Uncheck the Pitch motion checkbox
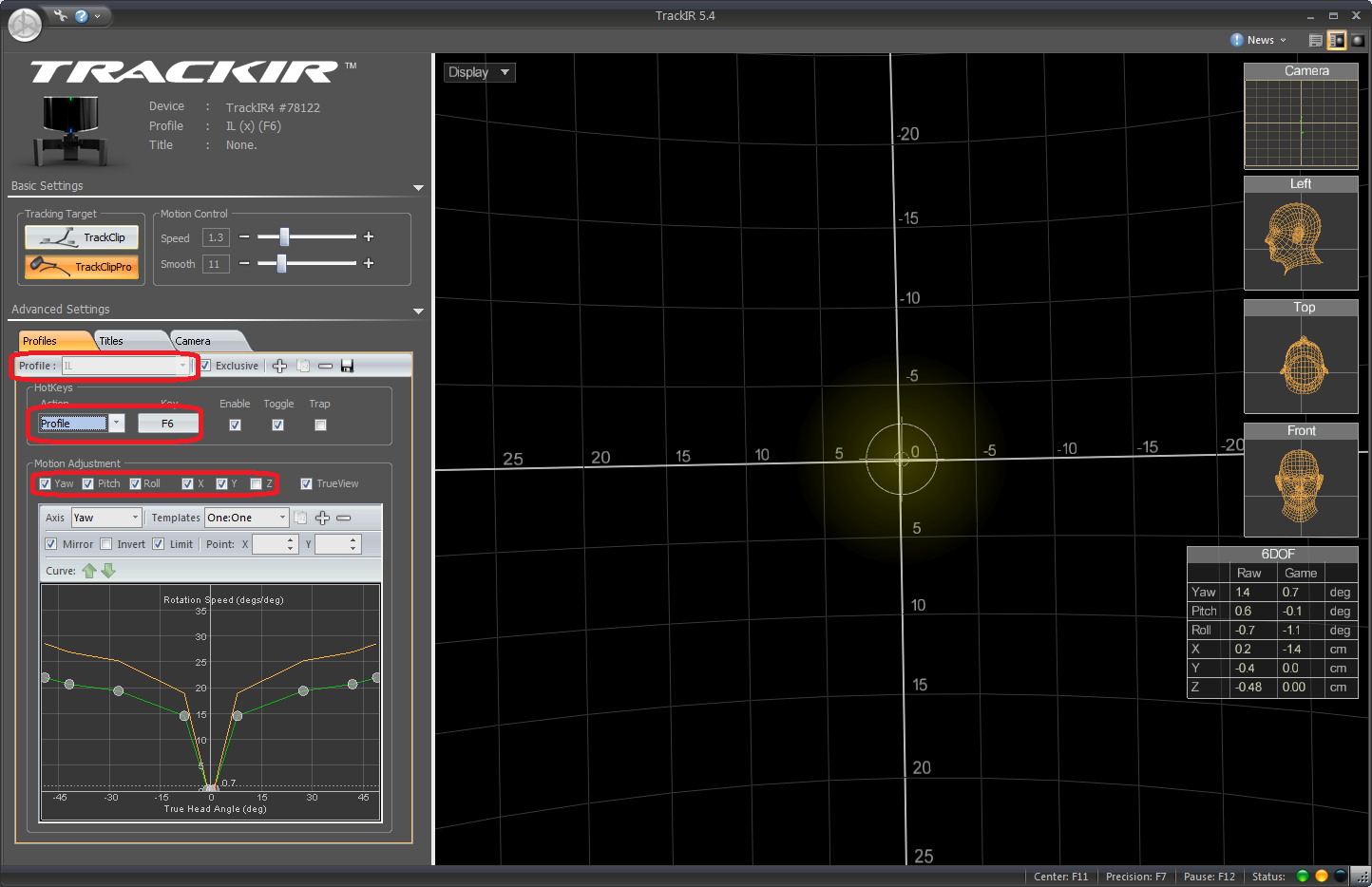The width and height of the screenshot is (1372, 887). pos(87,483)
